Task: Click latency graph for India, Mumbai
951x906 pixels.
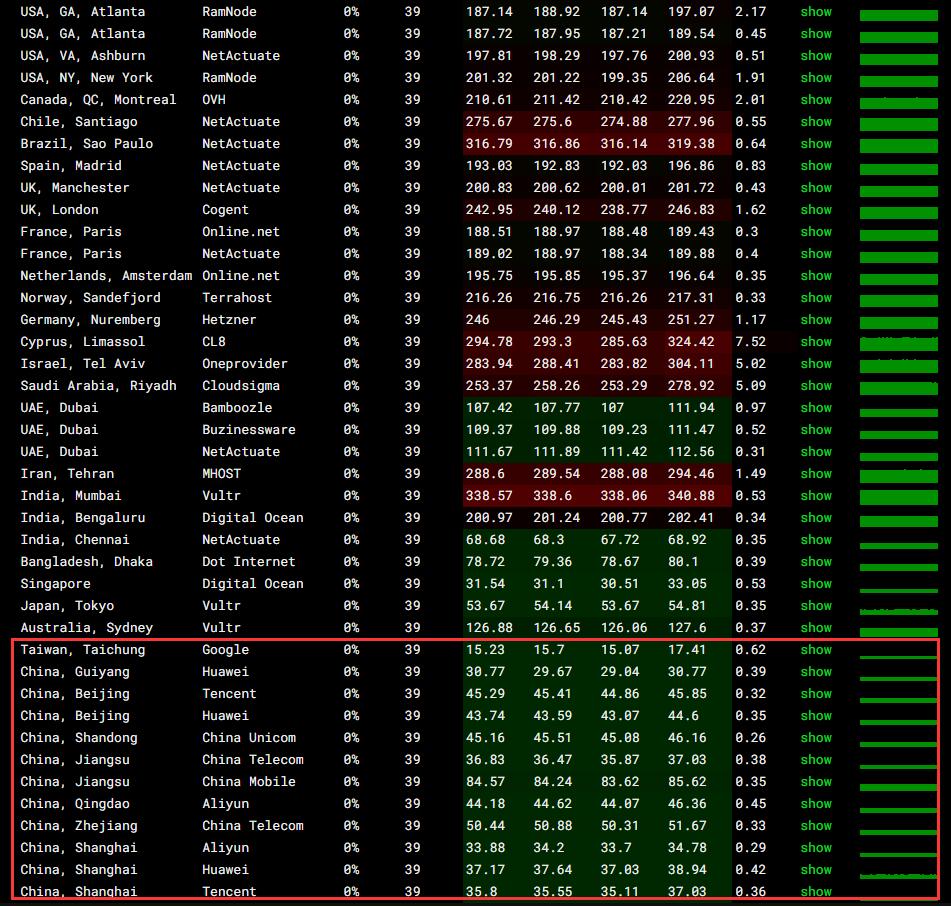Action: coord(899,497)
